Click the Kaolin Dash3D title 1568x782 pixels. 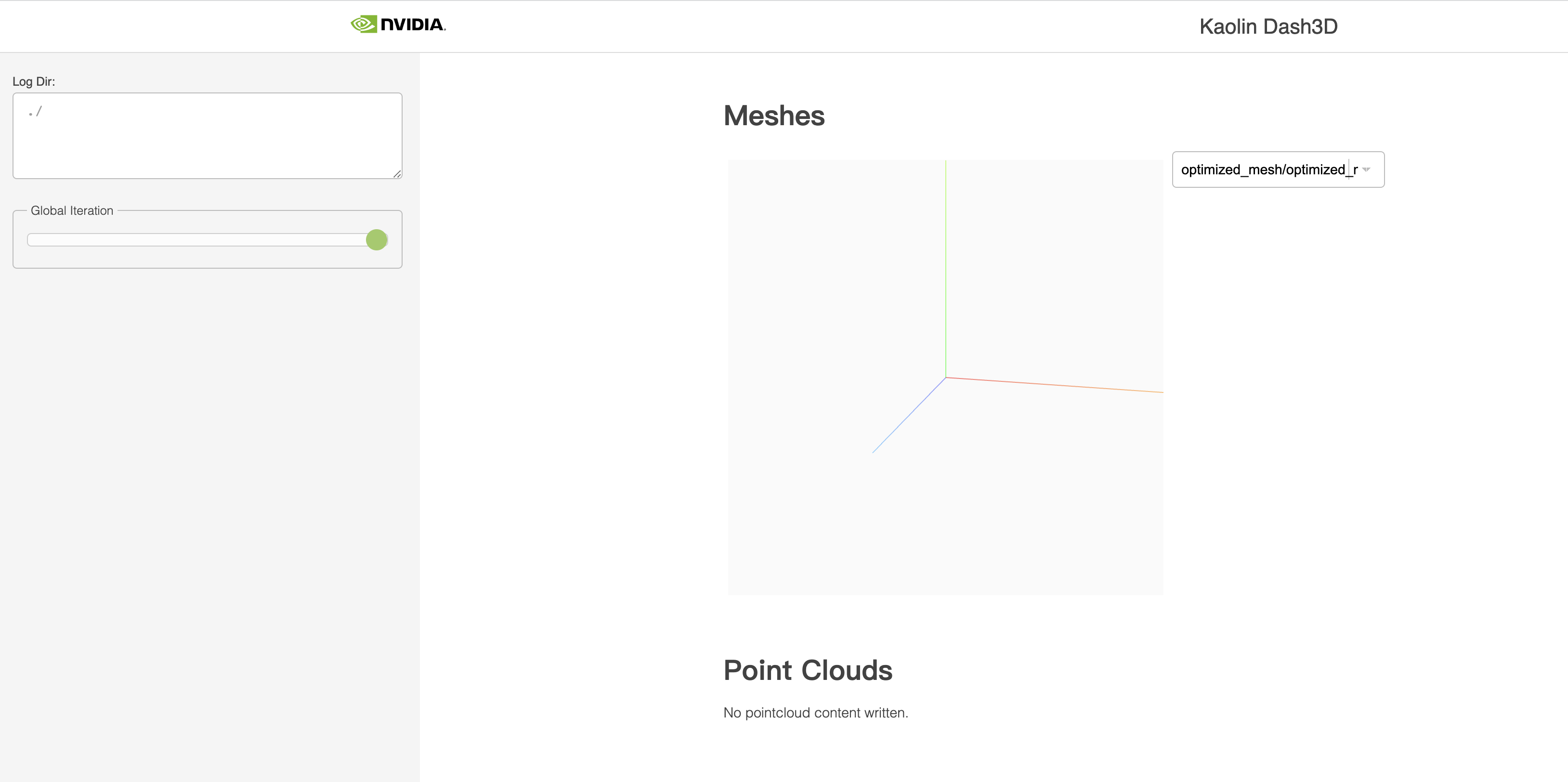click(1268, 26)
